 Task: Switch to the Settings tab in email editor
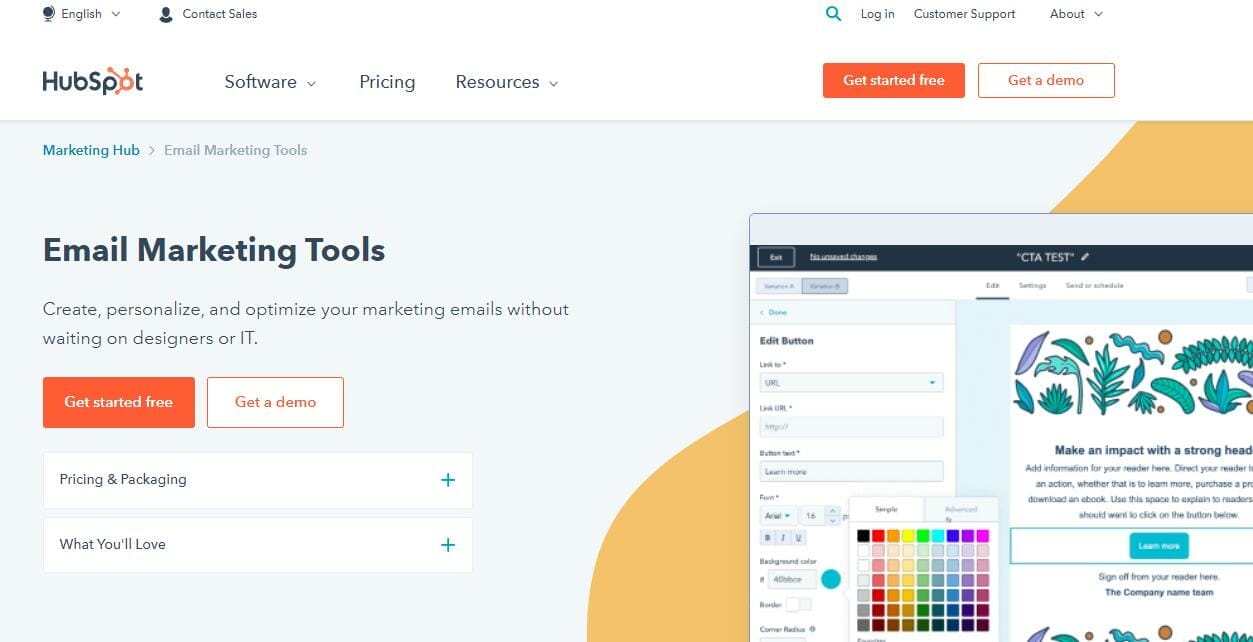(x=1032, y=286)
